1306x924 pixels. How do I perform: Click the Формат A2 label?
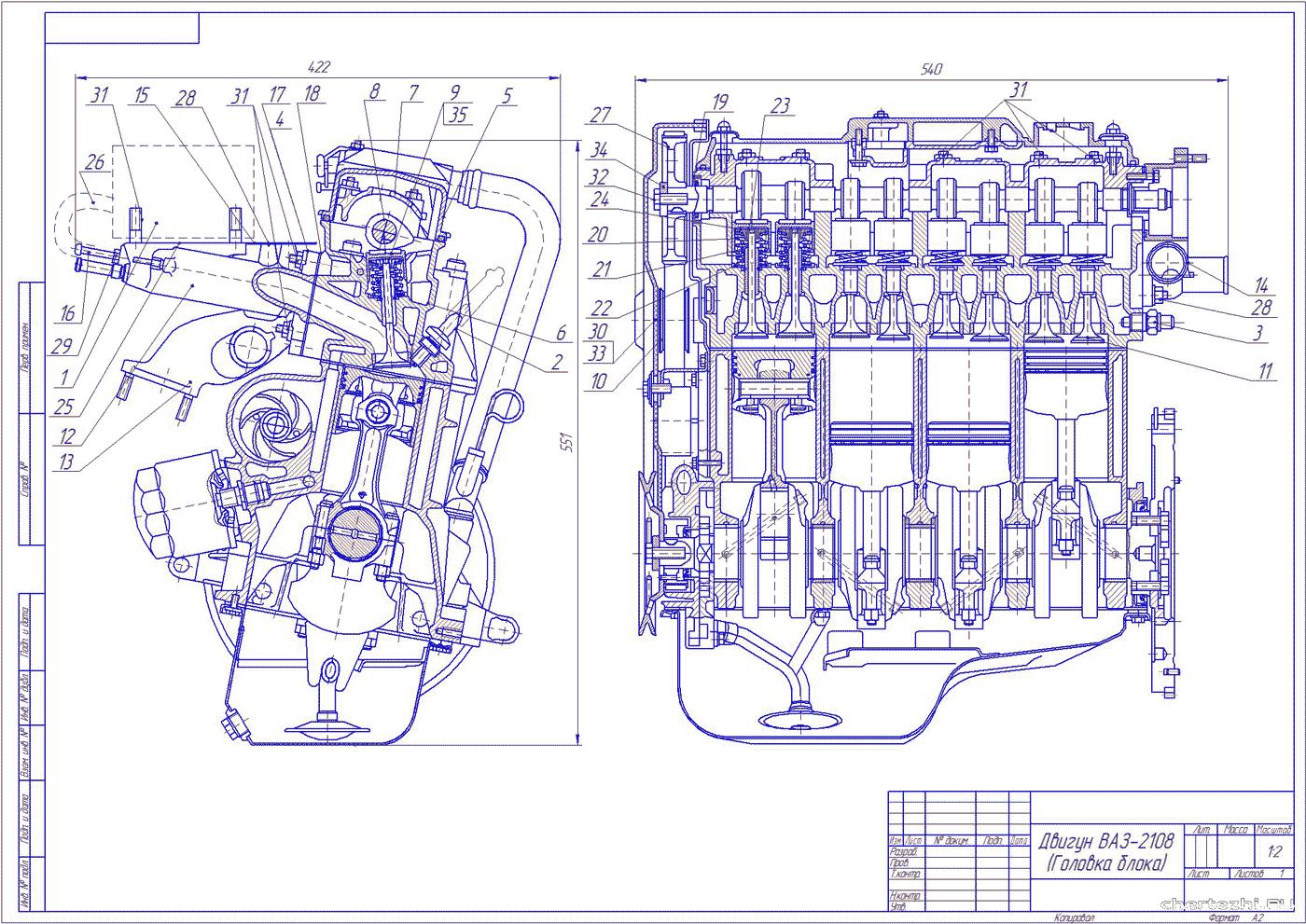(1233, 918)
